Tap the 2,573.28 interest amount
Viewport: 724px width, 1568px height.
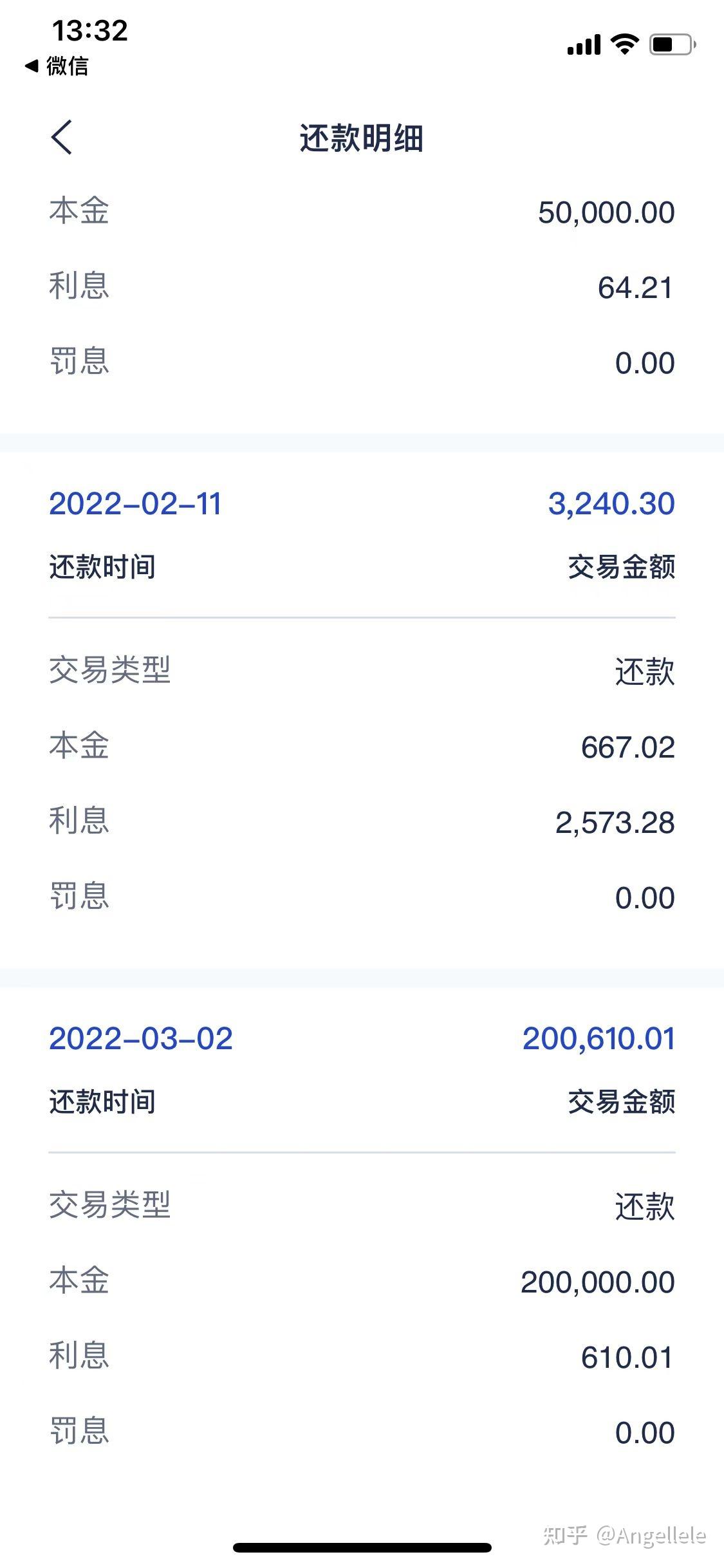click(615, 823)
